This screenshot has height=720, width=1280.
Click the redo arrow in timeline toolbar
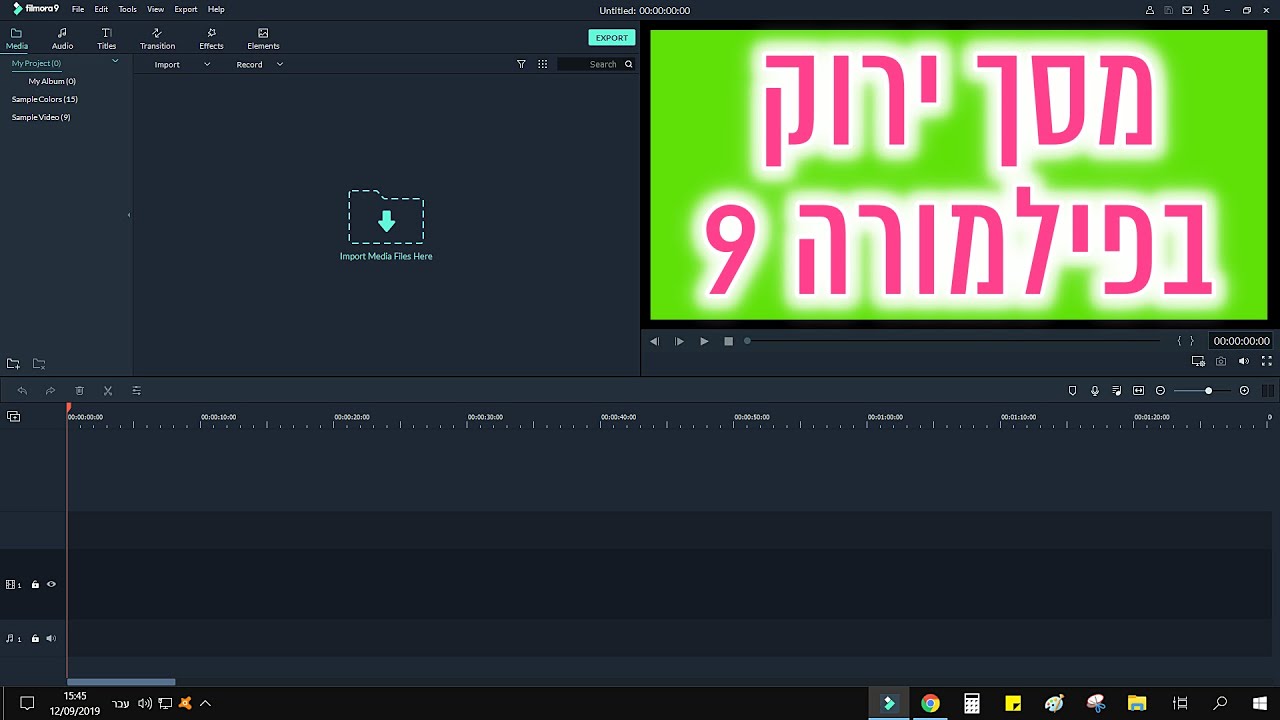pos(50,391)
